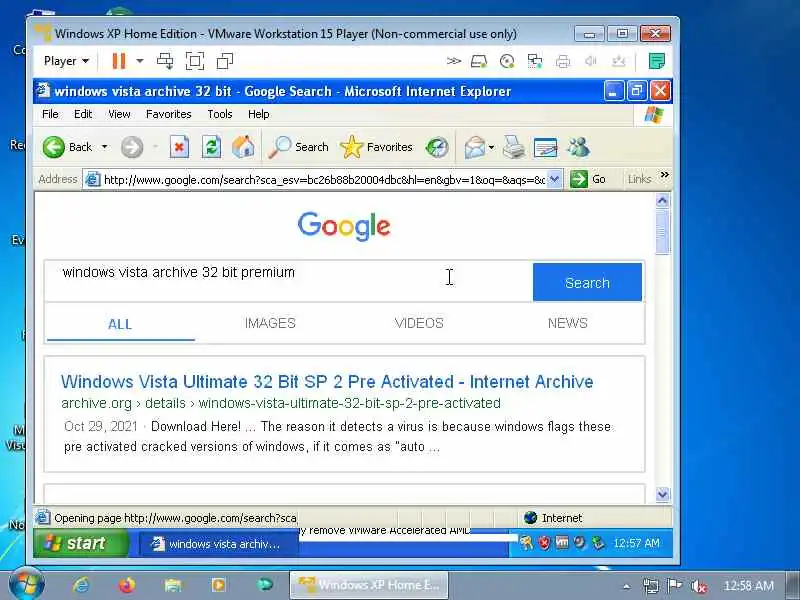Open Windows Vista Ultimate 32 Bit result link

click(327, 382)
